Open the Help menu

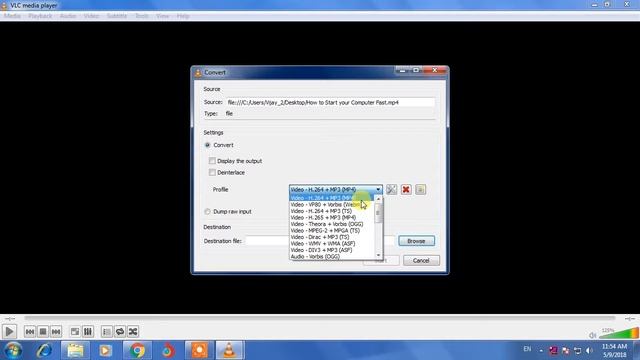click(183, 16)
